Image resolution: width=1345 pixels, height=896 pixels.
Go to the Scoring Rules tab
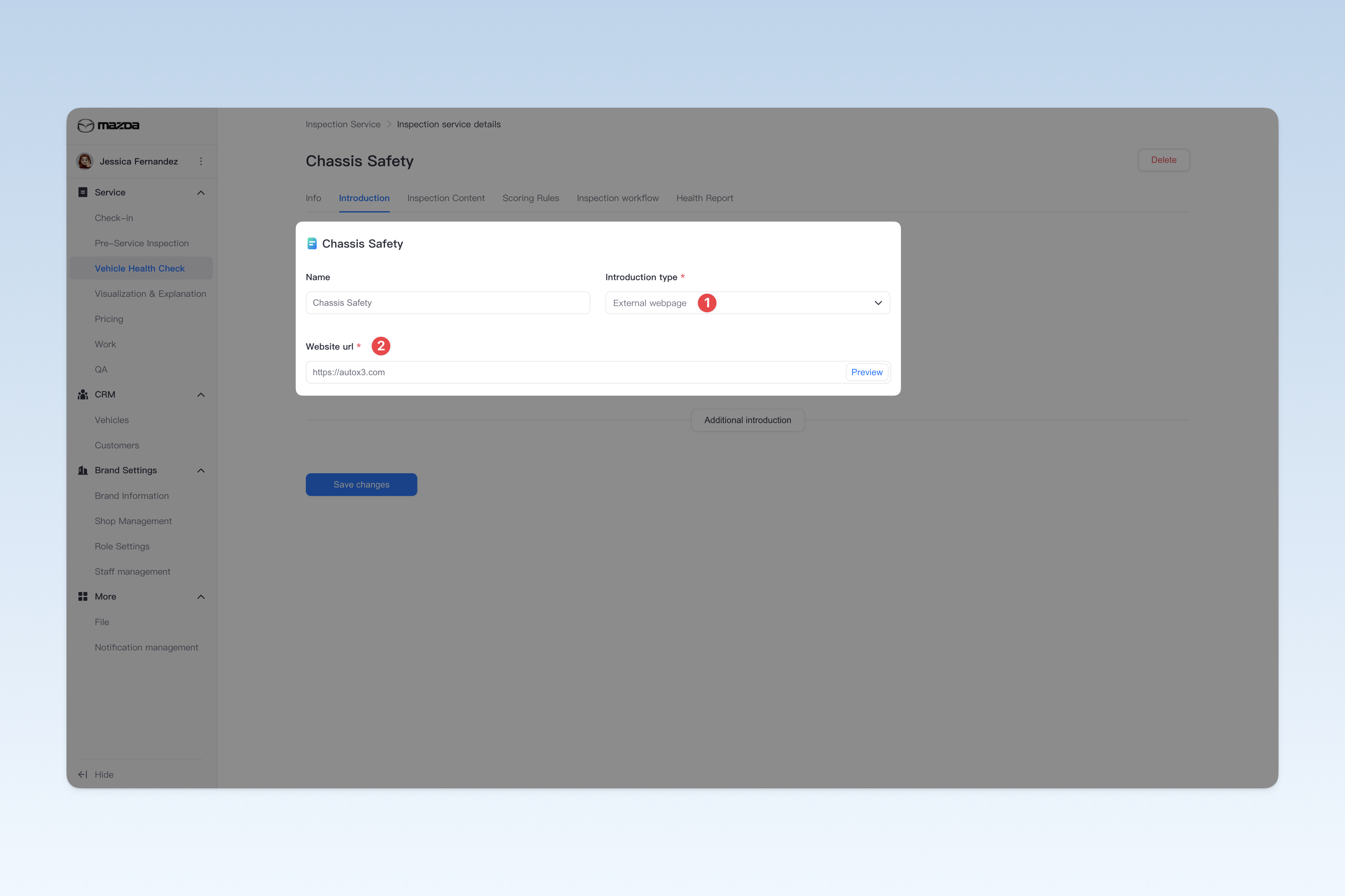pos(531,198)
